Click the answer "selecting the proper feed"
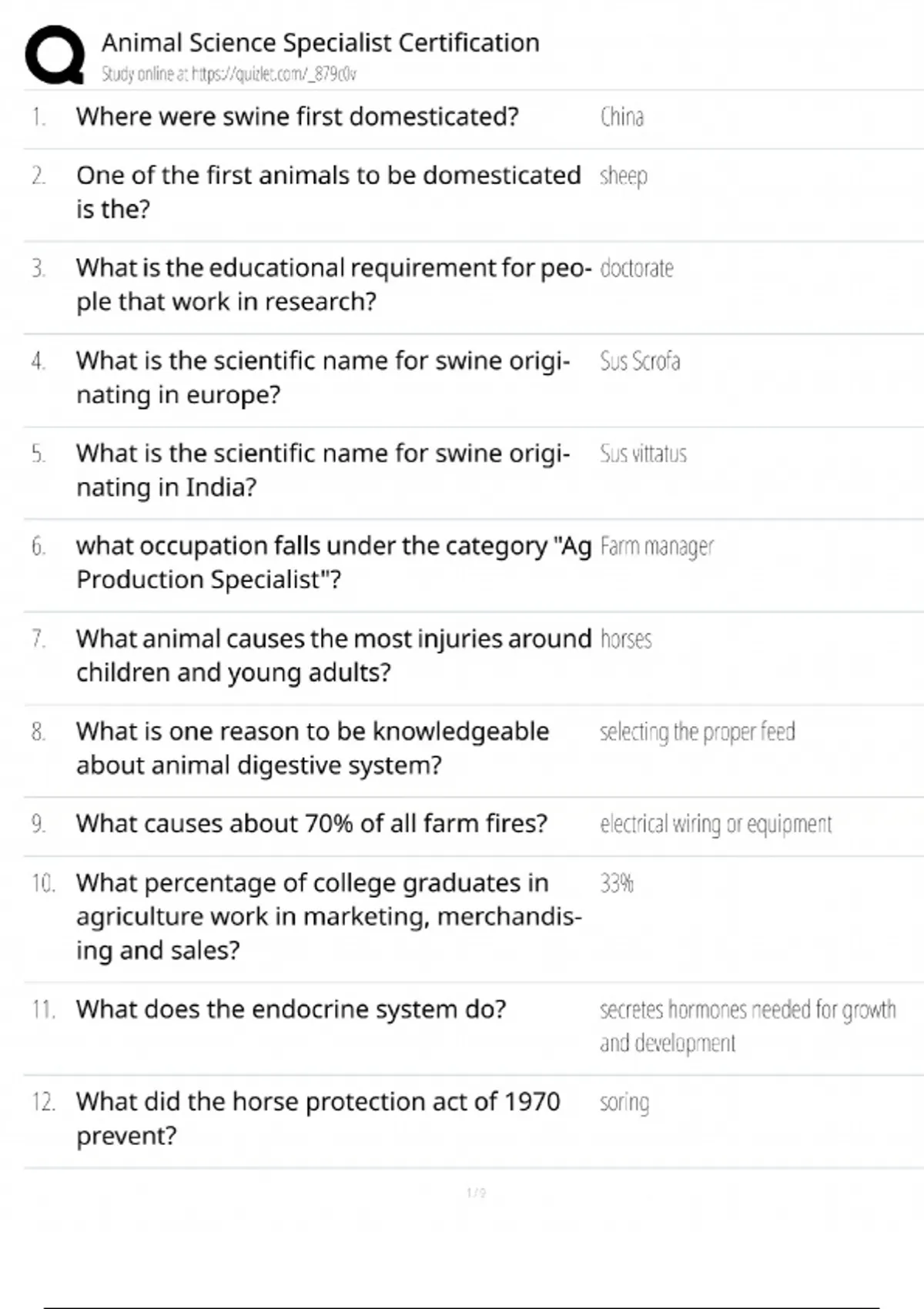924x1309 pixels. point(697,731)
